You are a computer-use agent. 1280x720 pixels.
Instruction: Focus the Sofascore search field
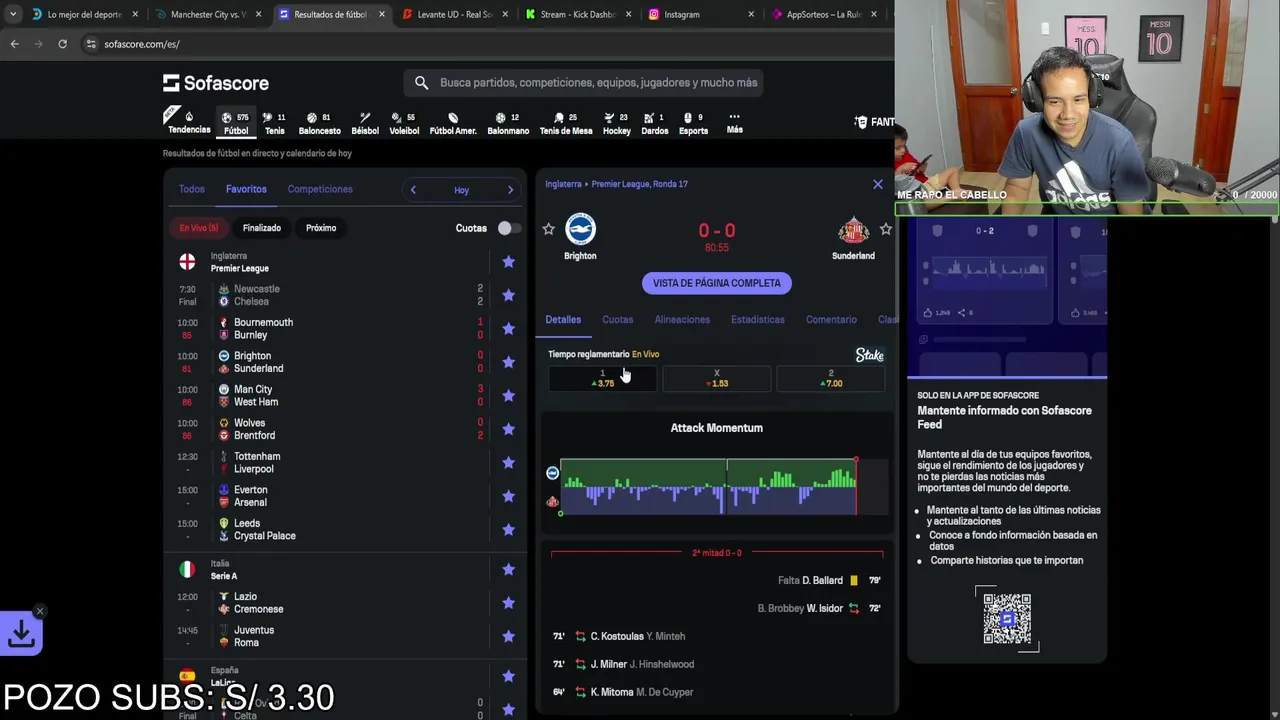[x=584, y=83]
